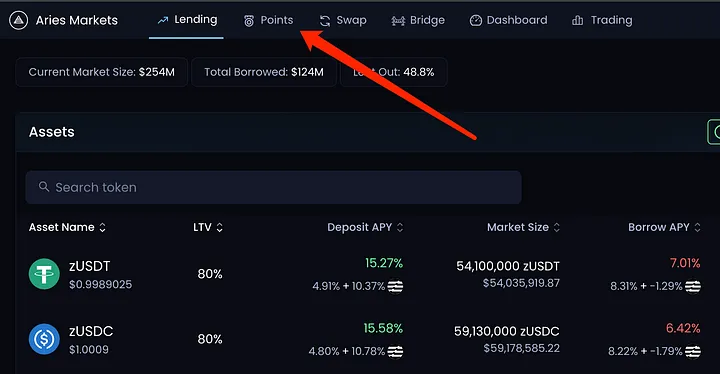
Task: Click Aptos reward icon beside zUSDC borrow APY
Action: (x=693, y=351)
